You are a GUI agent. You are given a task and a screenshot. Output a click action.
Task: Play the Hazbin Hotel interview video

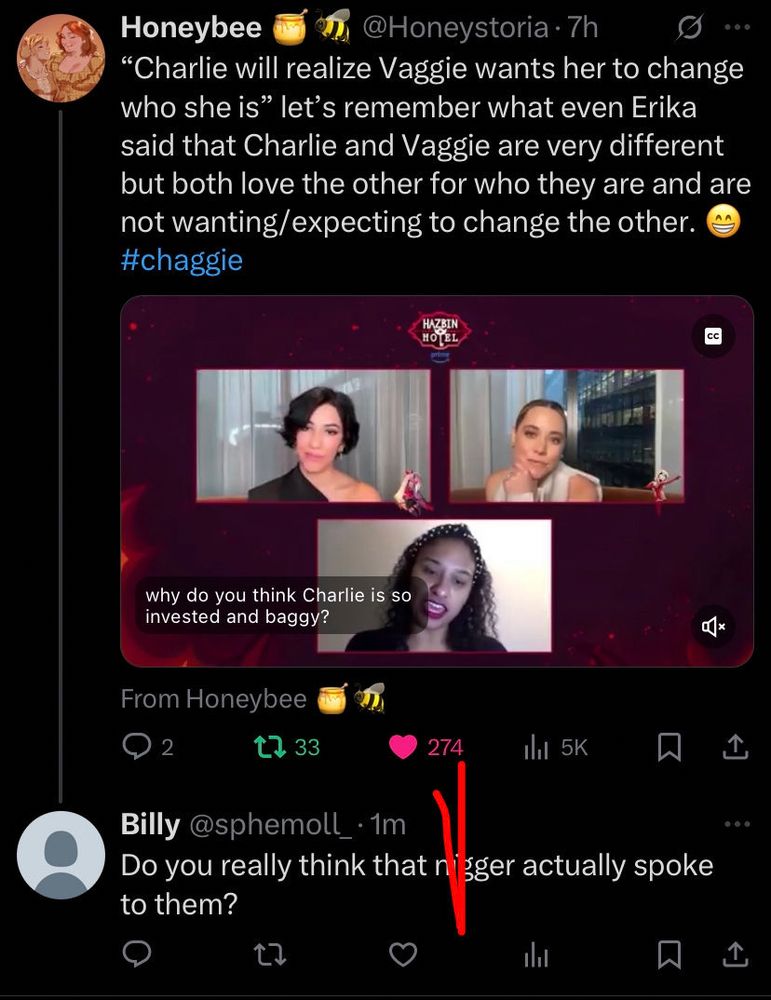436,480
